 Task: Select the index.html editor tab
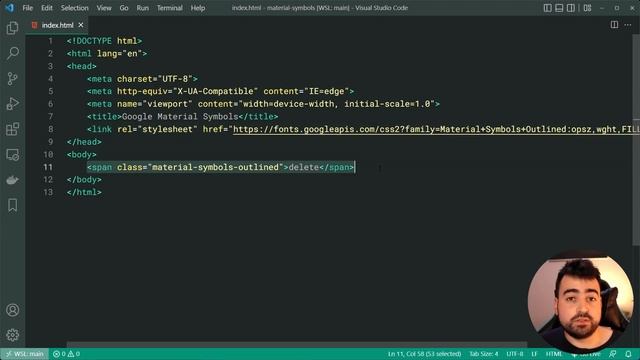[x=57, y=25]
